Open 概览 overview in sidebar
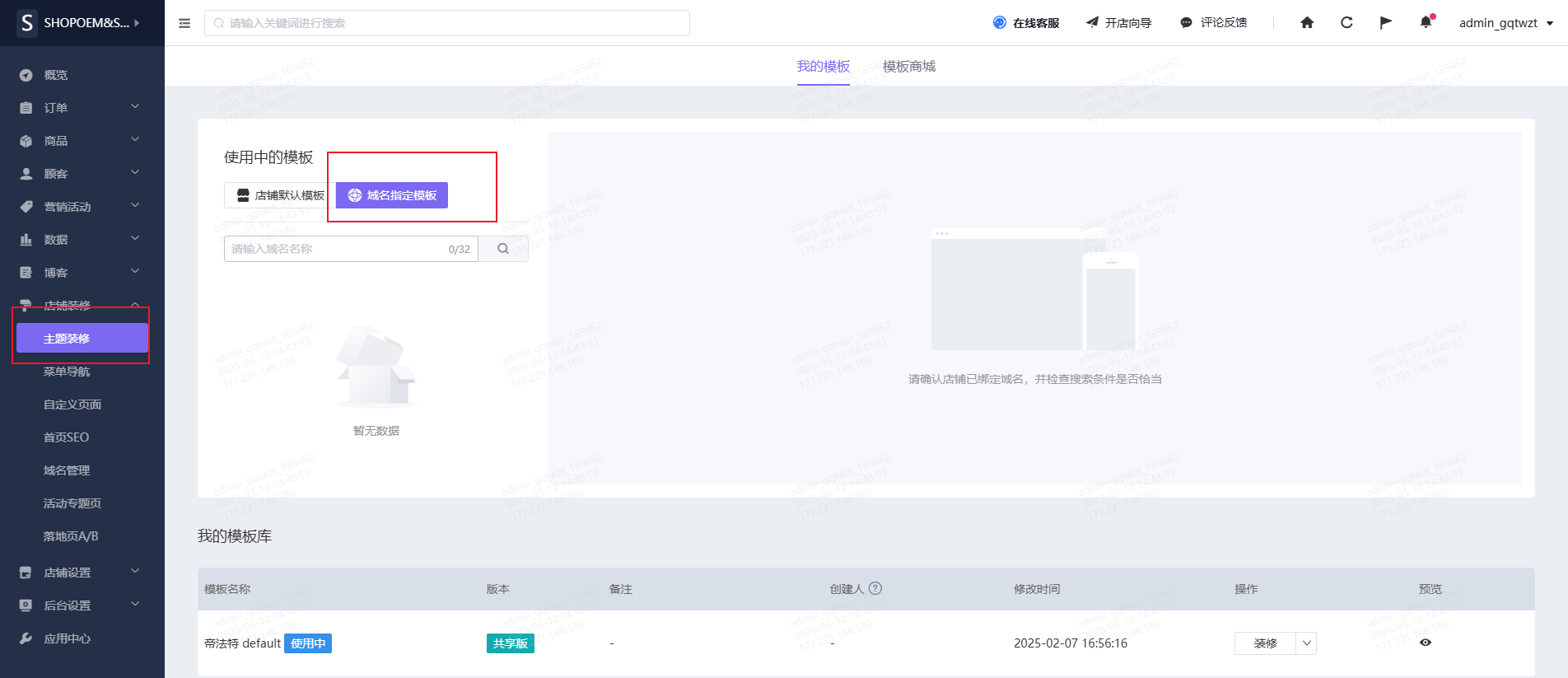Screen dimensions: 1568x678 [56, 75]
